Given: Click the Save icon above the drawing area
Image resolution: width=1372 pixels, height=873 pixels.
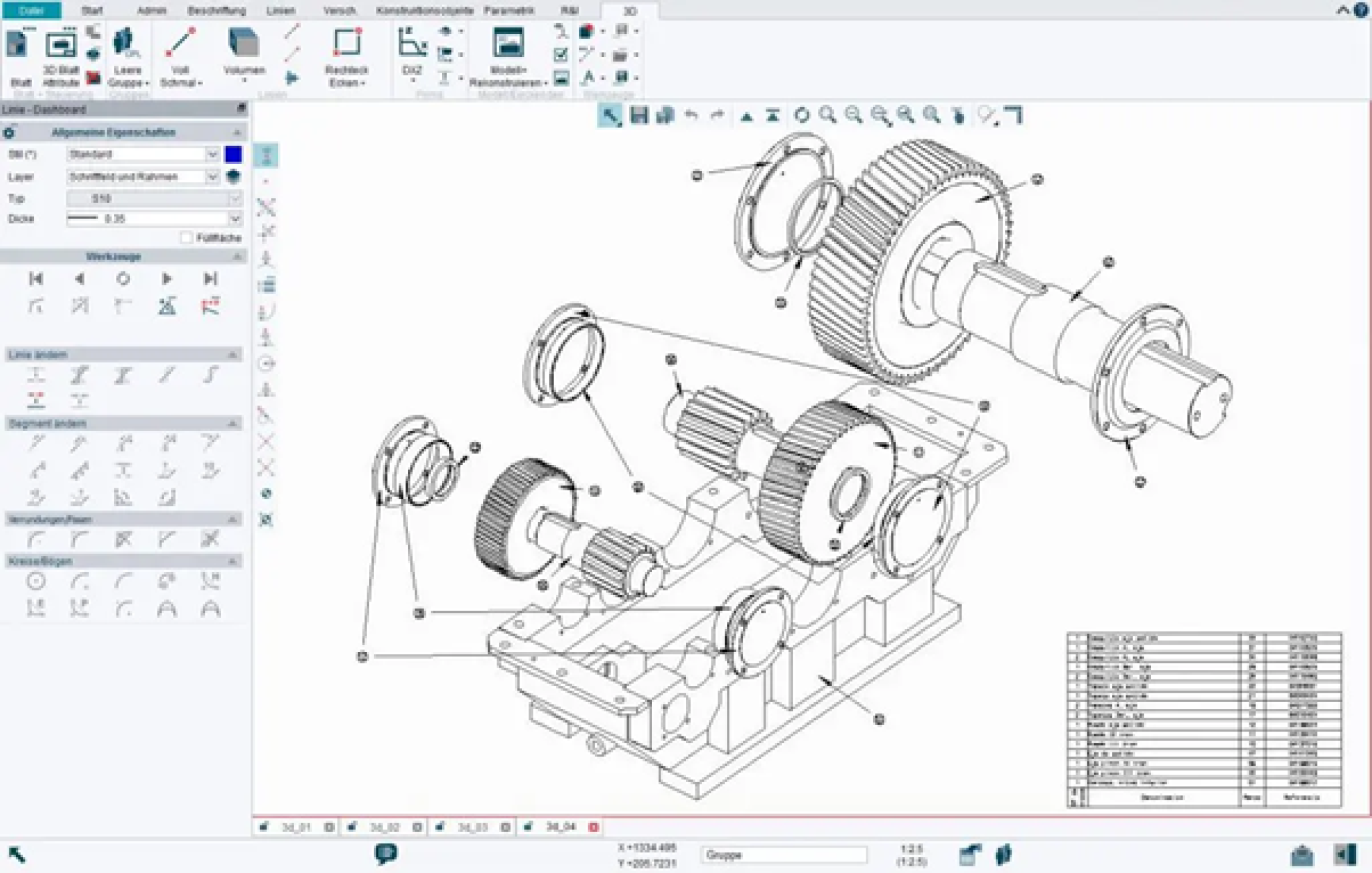Looking at the screenshot, I should [640, 115].
